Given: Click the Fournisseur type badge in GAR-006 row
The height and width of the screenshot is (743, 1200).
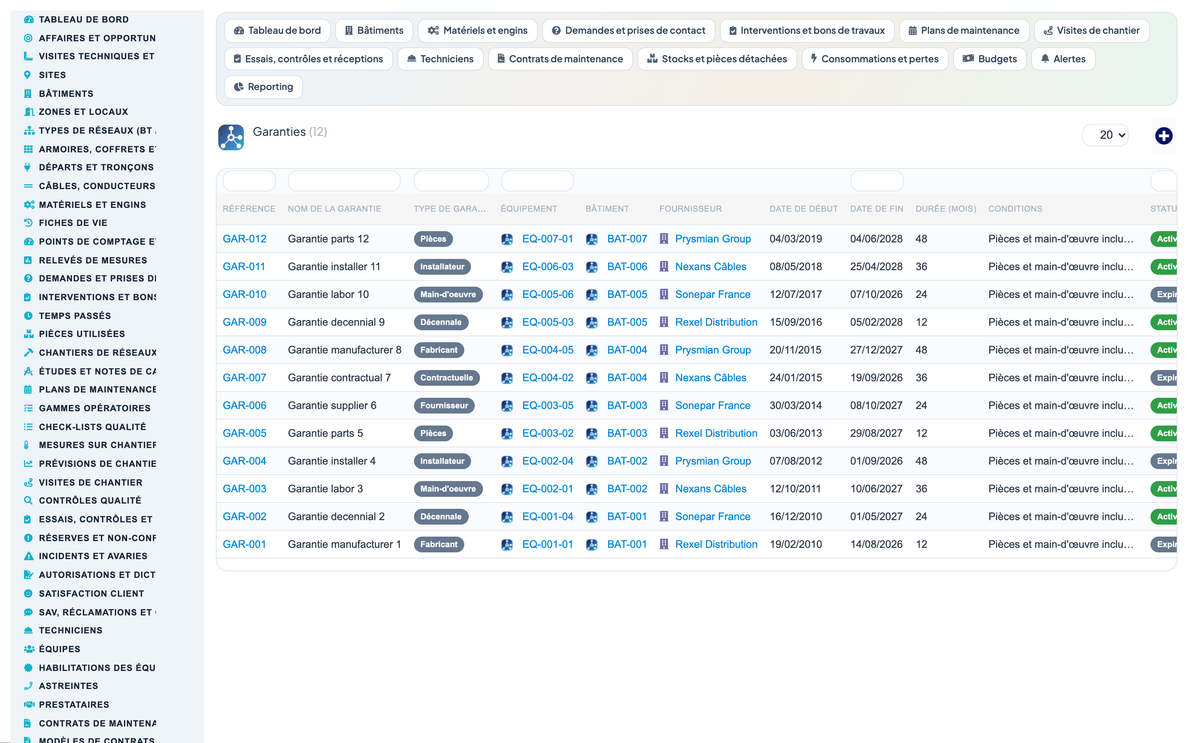Looking at the screenshot, I should click(445, 406).
